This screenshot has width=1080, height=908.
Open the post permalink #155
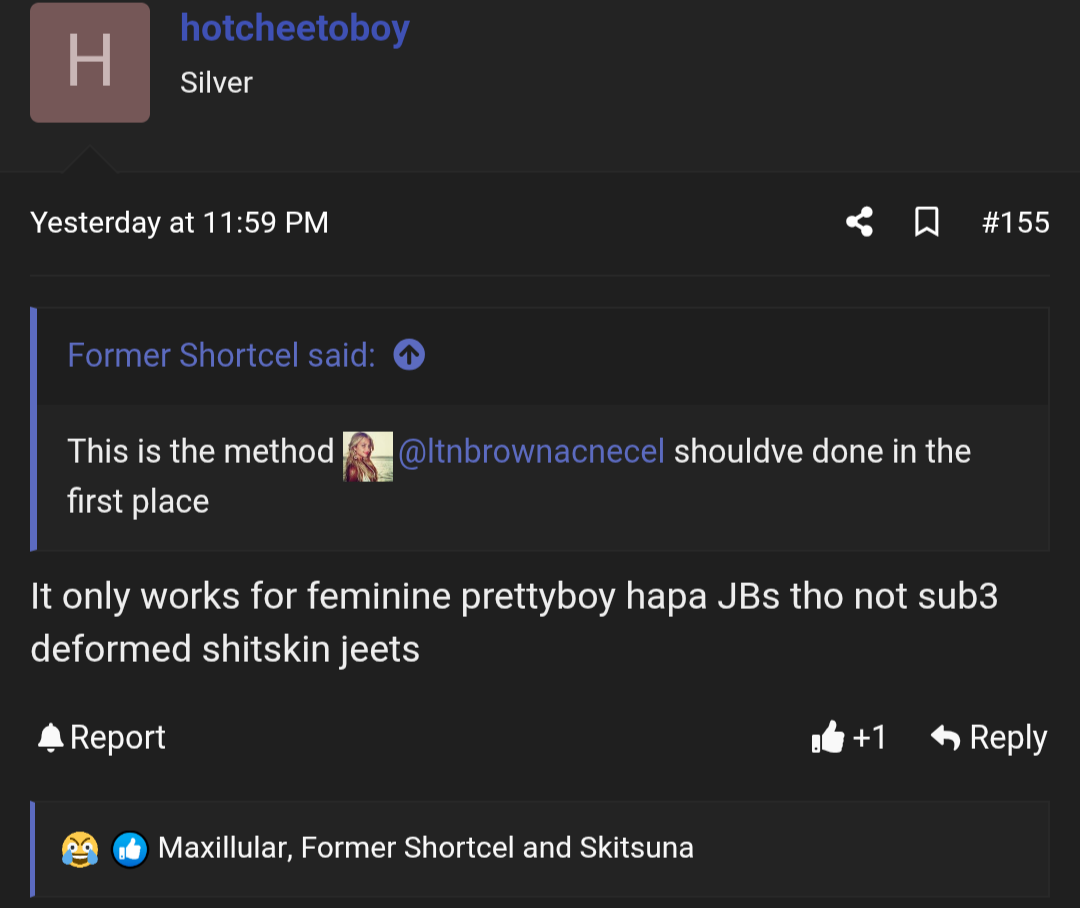tap(1015, 222)
